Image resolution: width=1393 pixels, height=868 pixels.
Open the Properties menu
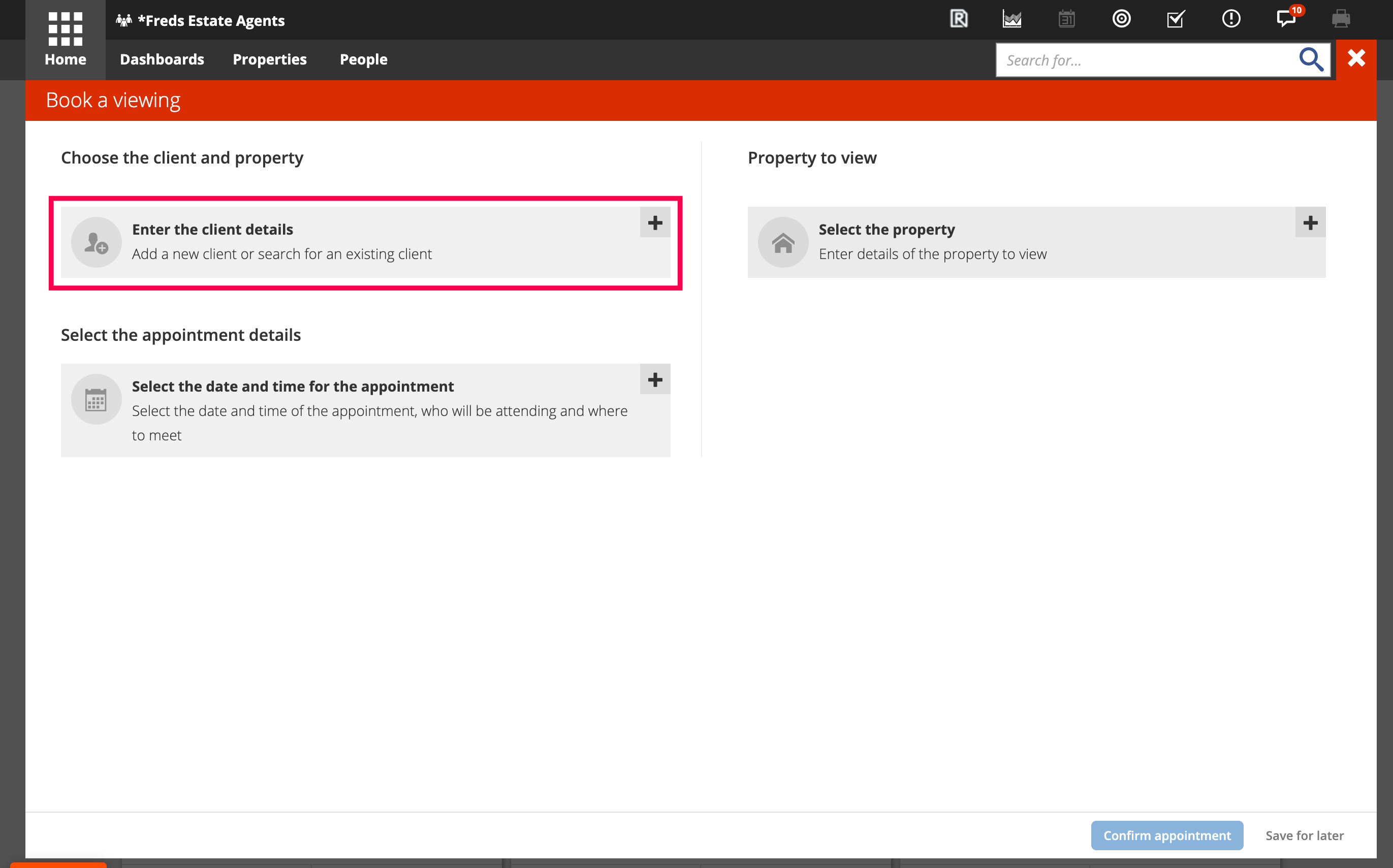(269, 59)
